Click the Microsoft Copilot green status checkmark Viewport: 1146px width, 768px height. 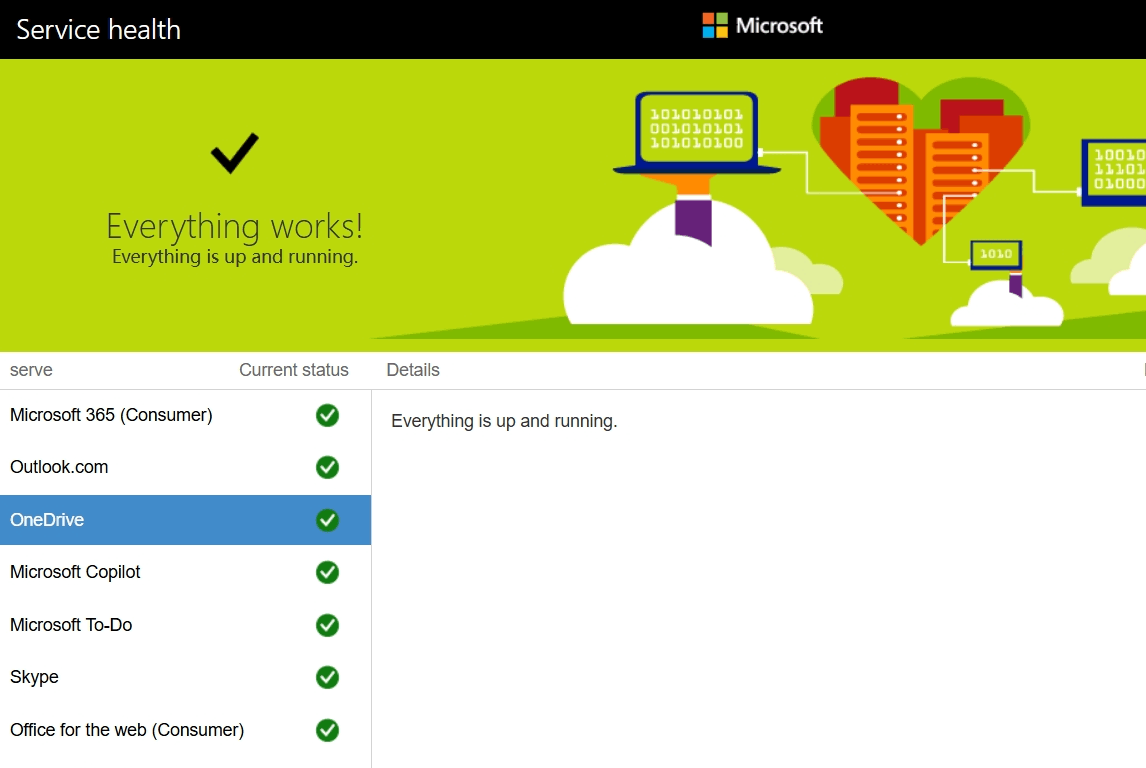(x=327, y=572)
